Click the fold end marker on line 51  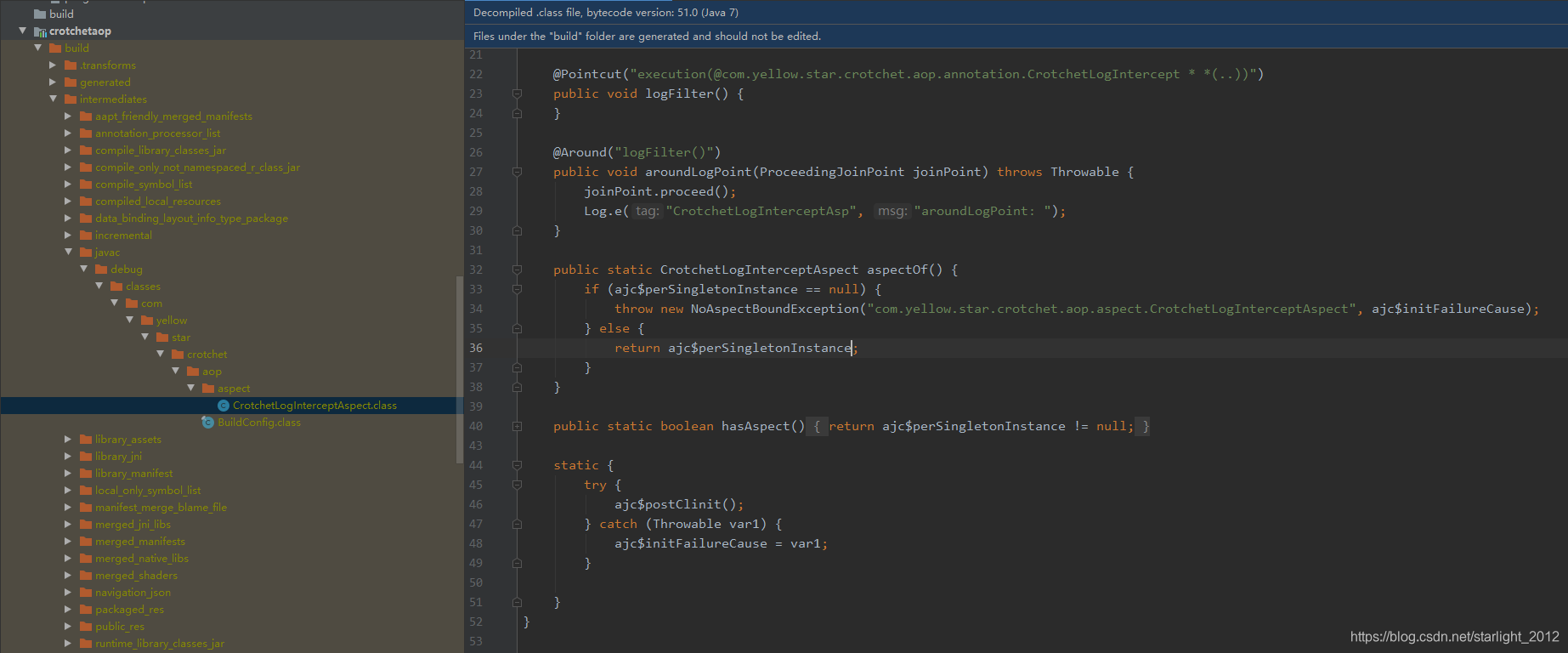pyautogui.click(x=517, y=602)
